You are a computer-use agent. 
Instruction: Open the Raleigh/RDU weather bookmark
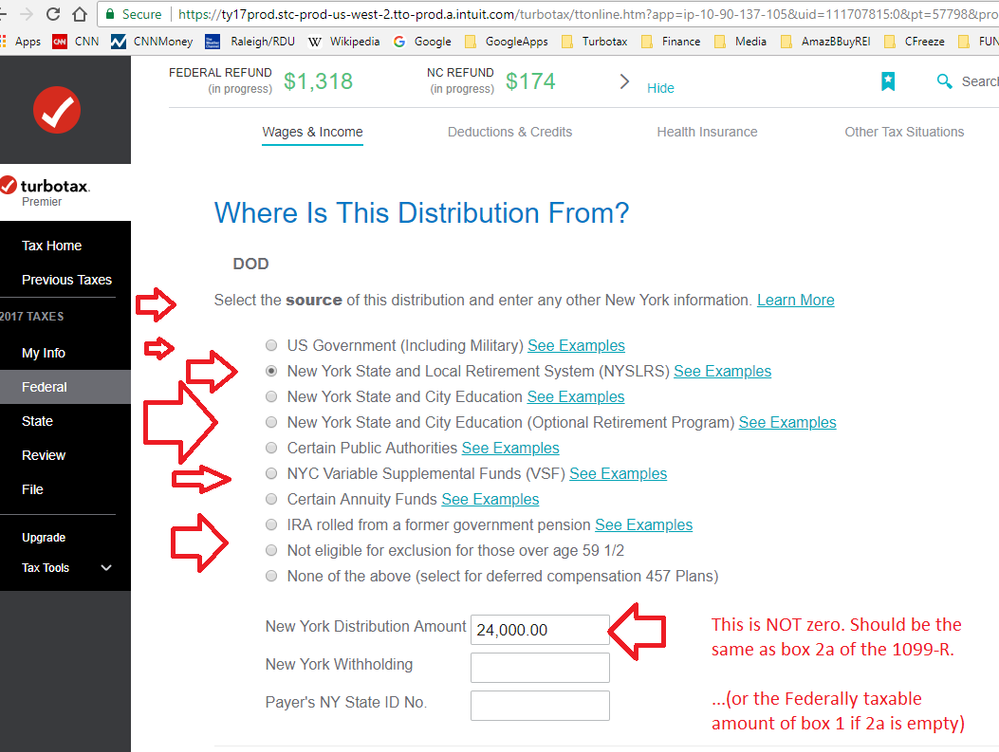coord(250,41)
